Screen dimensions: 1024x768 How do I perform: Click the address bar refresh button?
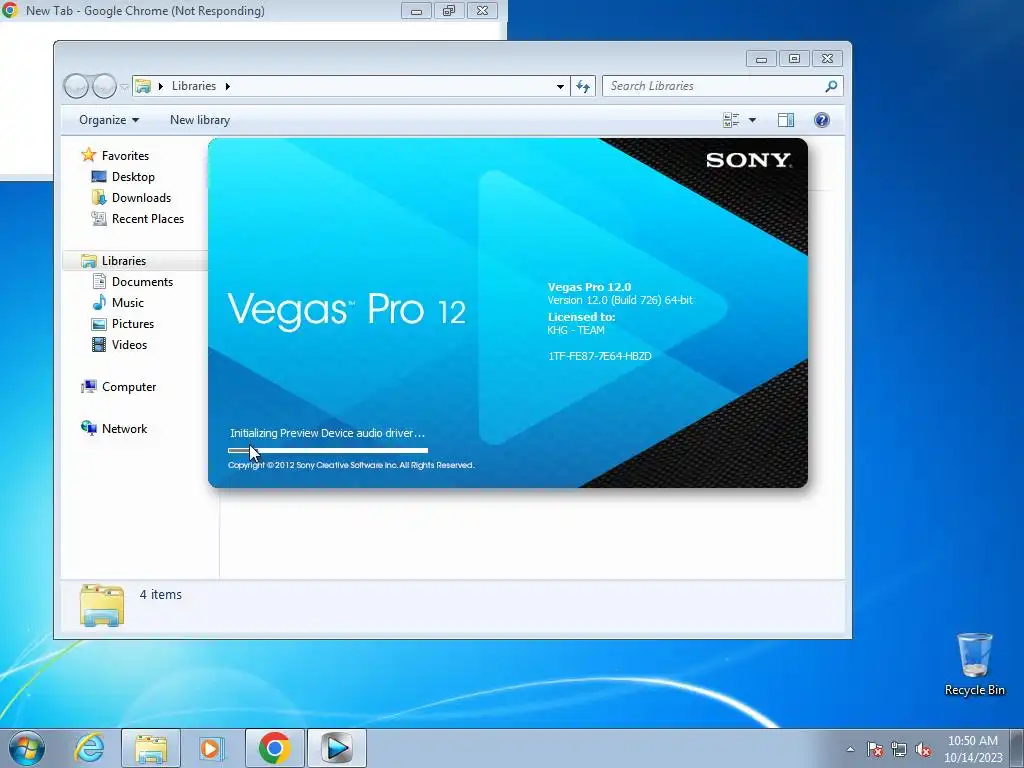tap(583, 86)
